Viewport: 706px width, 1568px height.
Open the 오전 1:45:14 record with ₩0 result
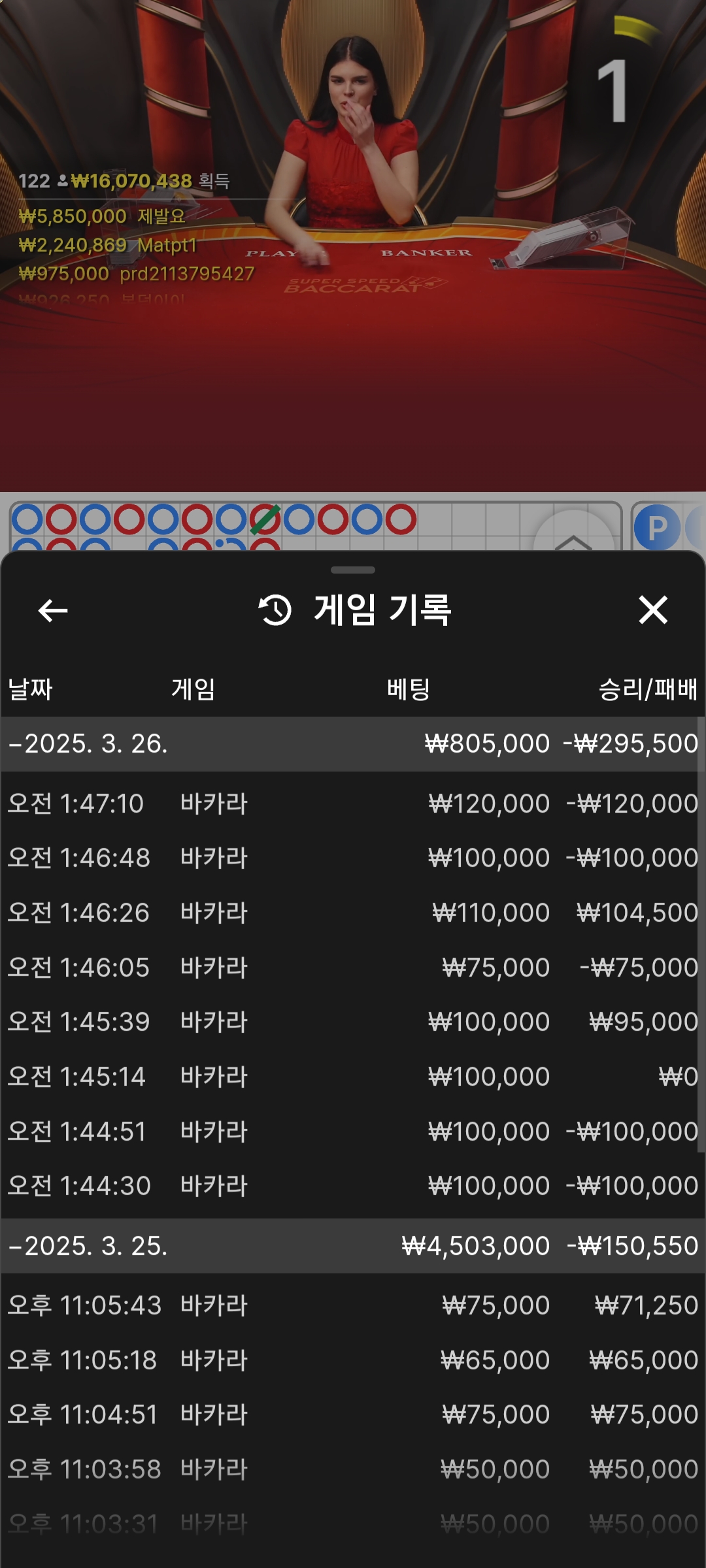353,1077
